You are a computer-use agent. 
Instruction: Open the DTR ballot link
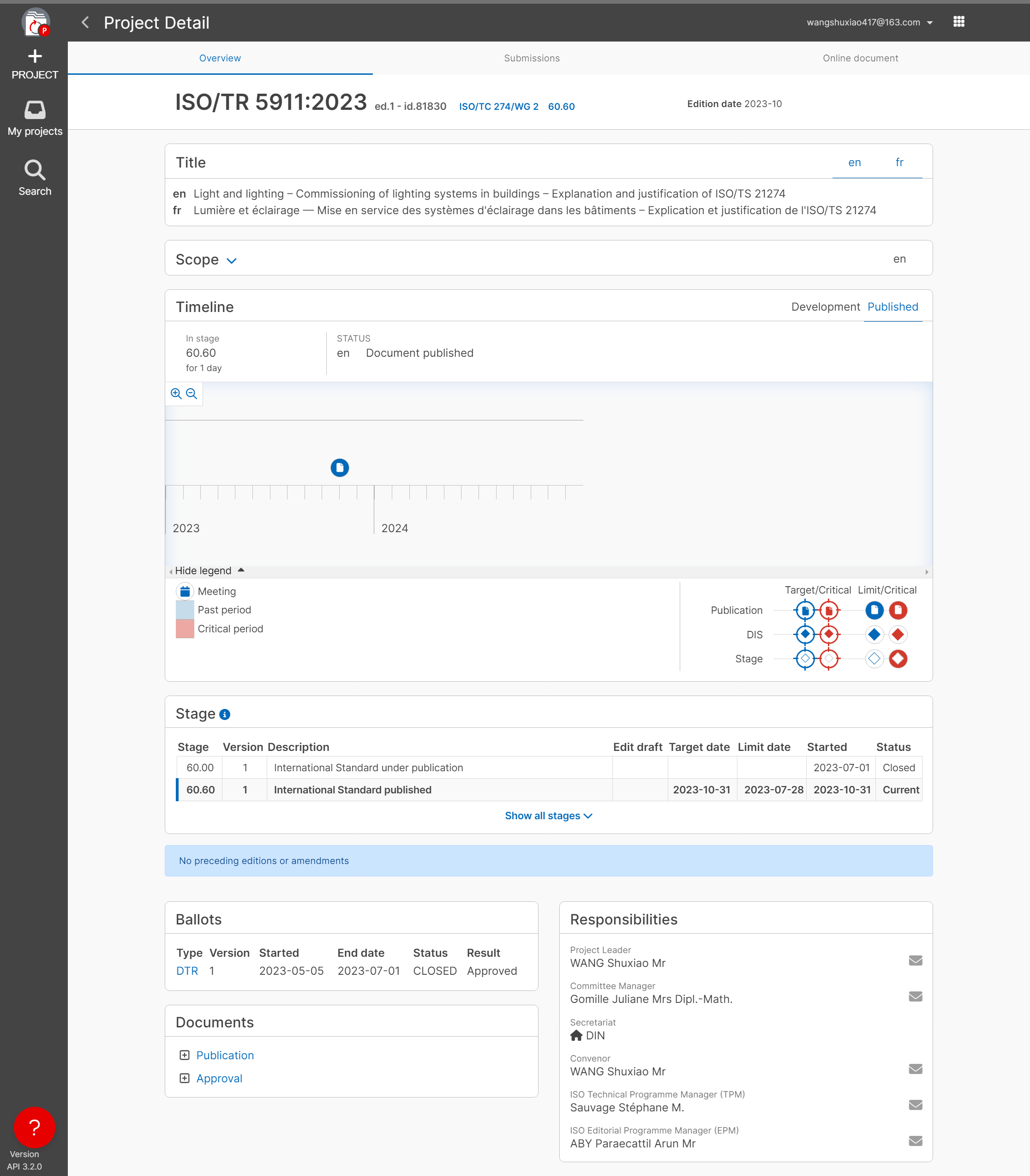pyautogui.click(x=187, y=971)
